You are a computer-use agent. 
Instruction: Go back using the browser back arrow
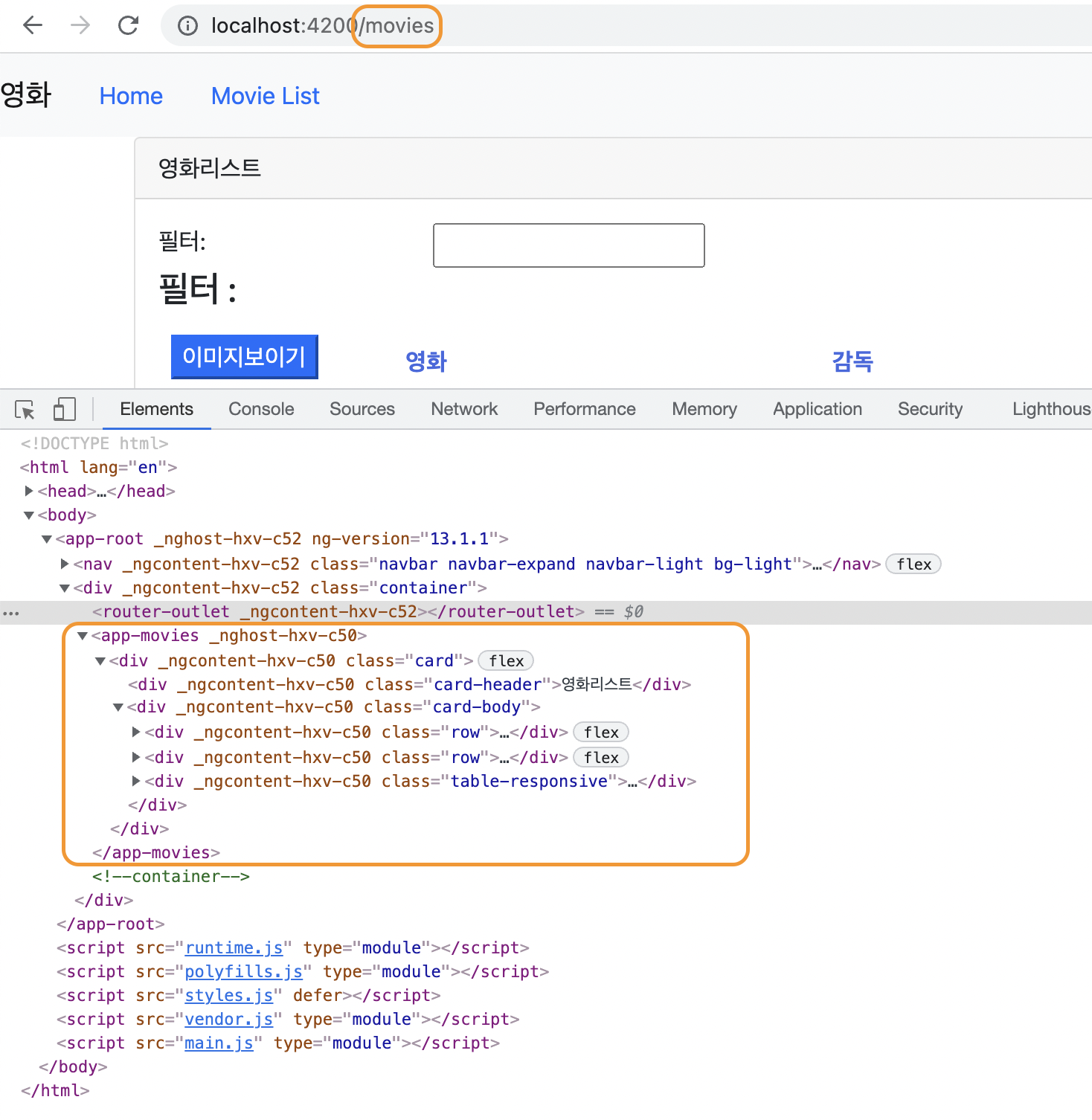tap(33, 25)
